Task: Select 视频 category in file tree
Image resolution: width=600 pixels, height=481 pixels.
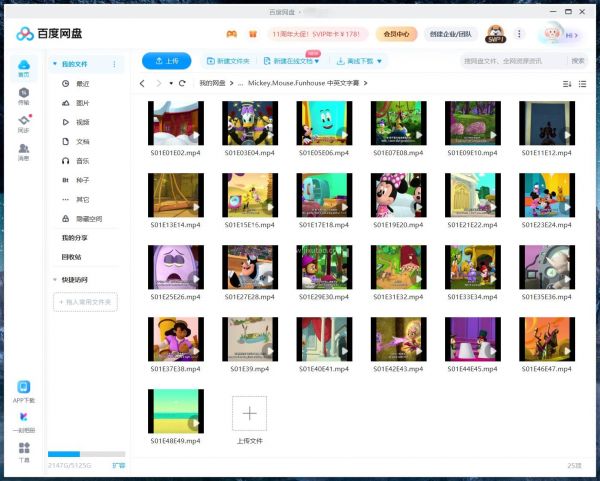Action: (82, 122)
